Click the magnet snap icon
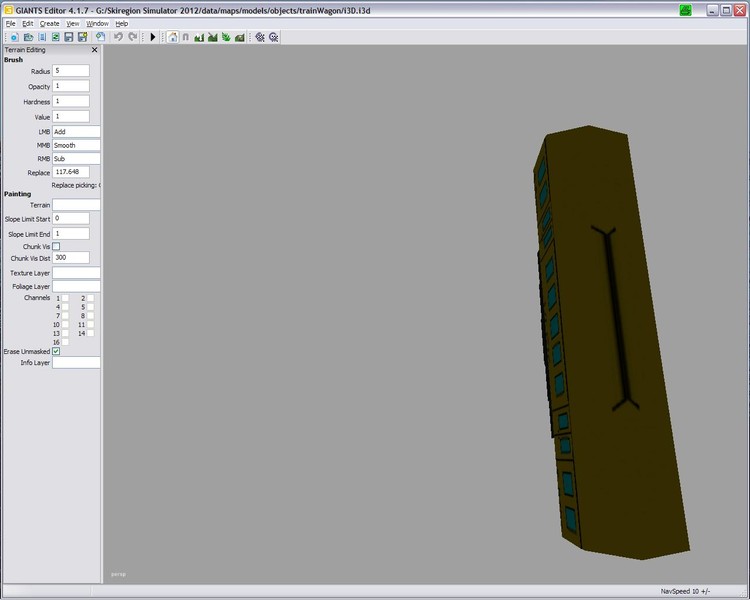This screenshot has height=600, width=750. 186,37
